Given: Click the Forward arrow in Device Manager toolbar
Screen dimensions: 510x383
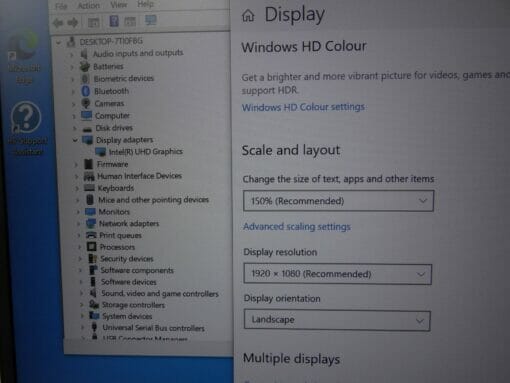Looking at the screenshot, I should tap(72, 23).
